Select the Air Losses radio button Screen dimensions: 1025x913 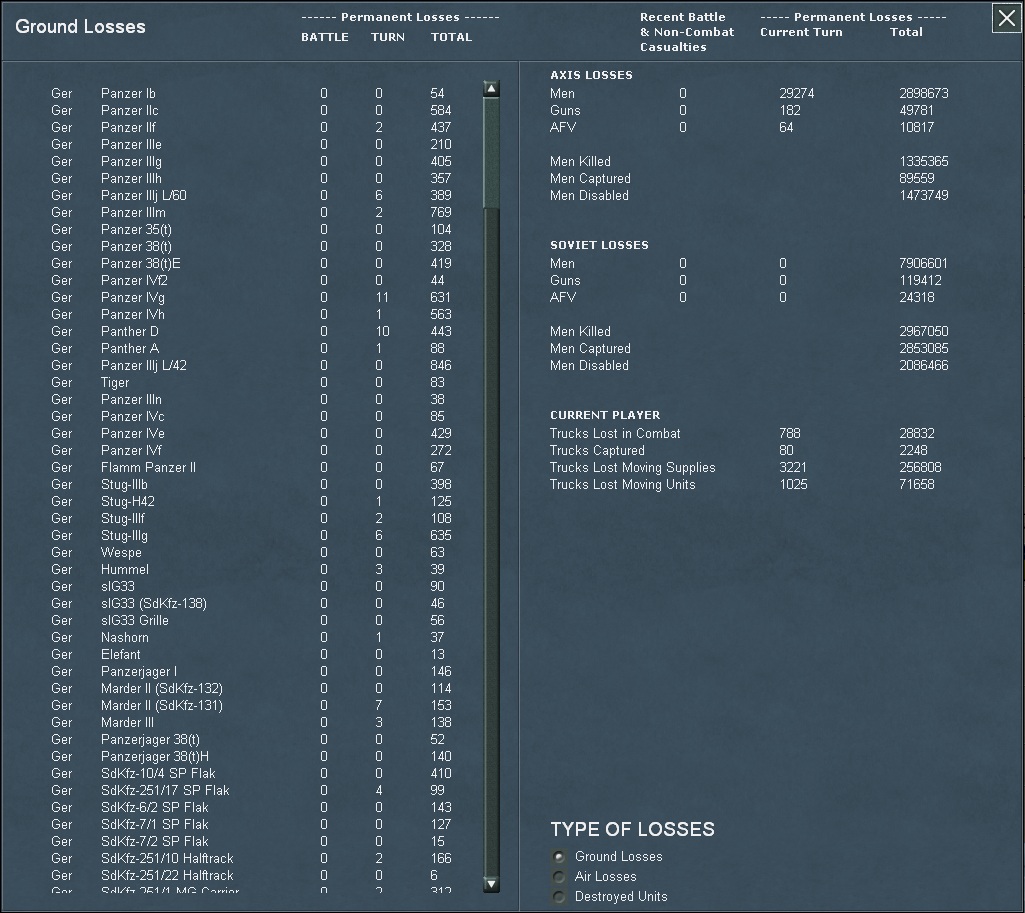[x=559, y=876]
